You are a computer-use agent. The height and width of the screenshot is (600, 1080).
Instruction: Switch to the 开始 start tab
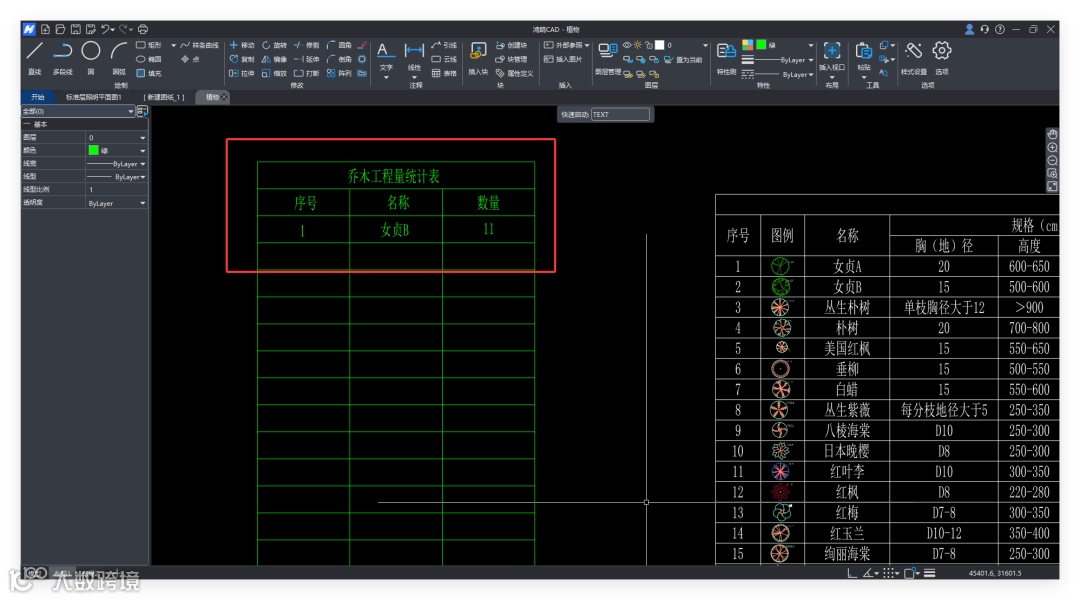click(x=38, y=97)
